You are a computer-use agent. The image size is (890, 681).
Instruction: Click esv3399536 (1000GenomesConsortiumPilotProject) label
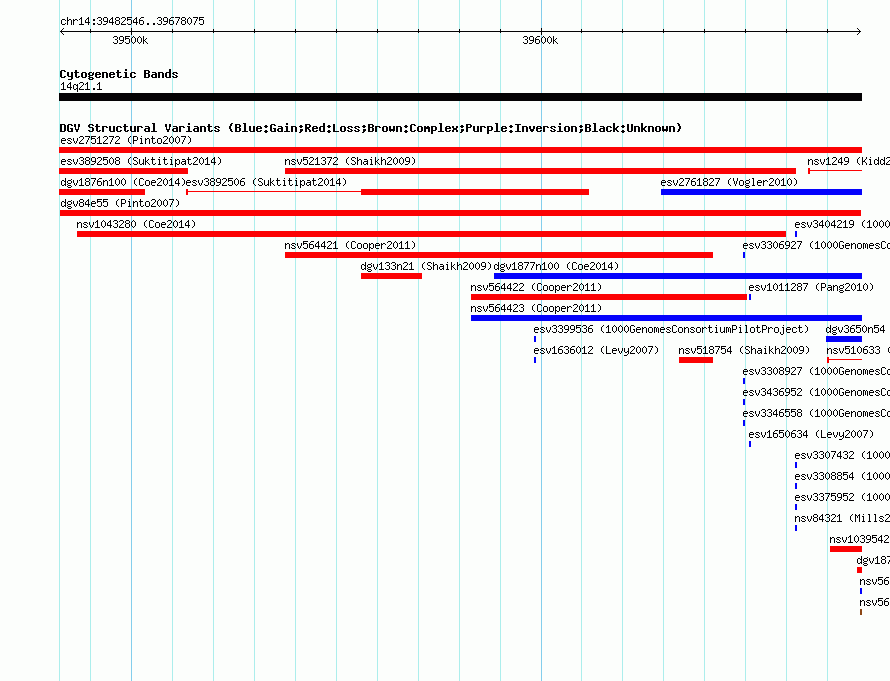point(671,329)
